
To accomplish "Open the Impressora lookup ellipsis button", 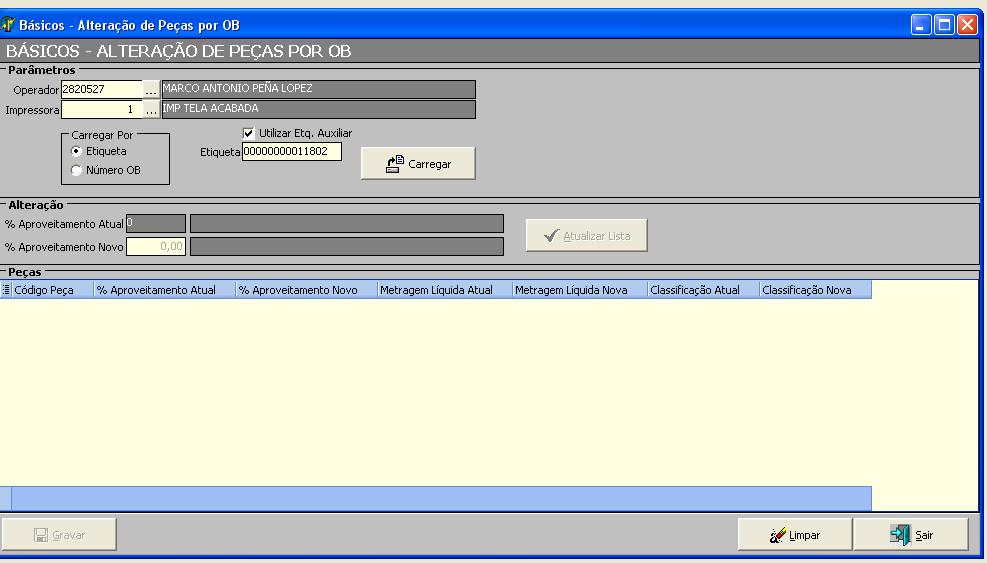I will (x=151, y=110).
